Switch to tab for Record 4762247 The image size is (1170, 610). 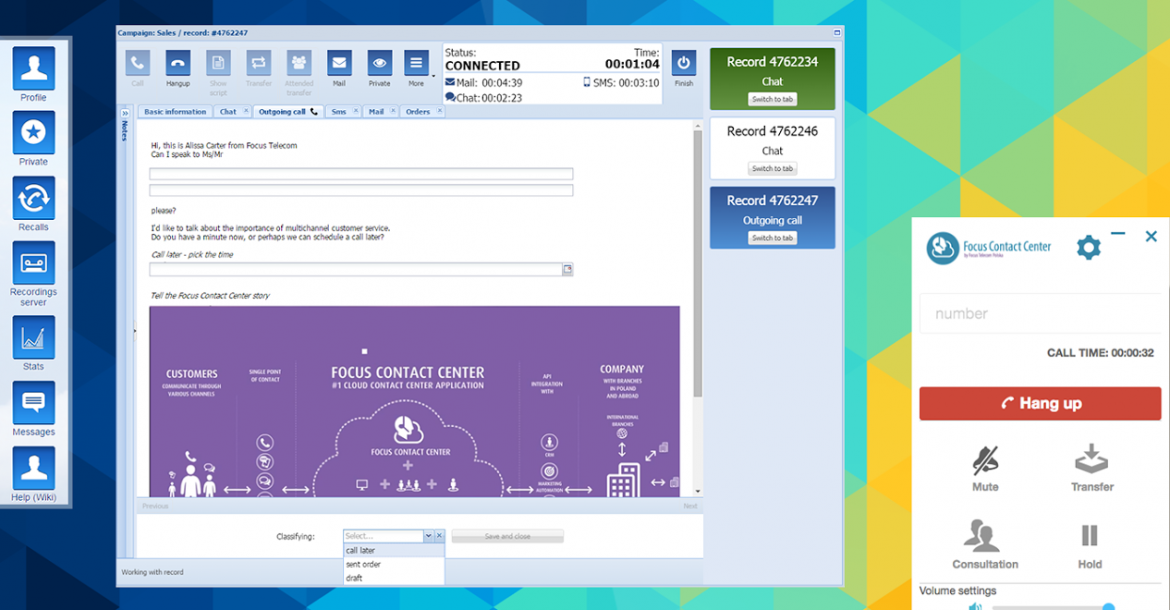[x=772, y=238]
